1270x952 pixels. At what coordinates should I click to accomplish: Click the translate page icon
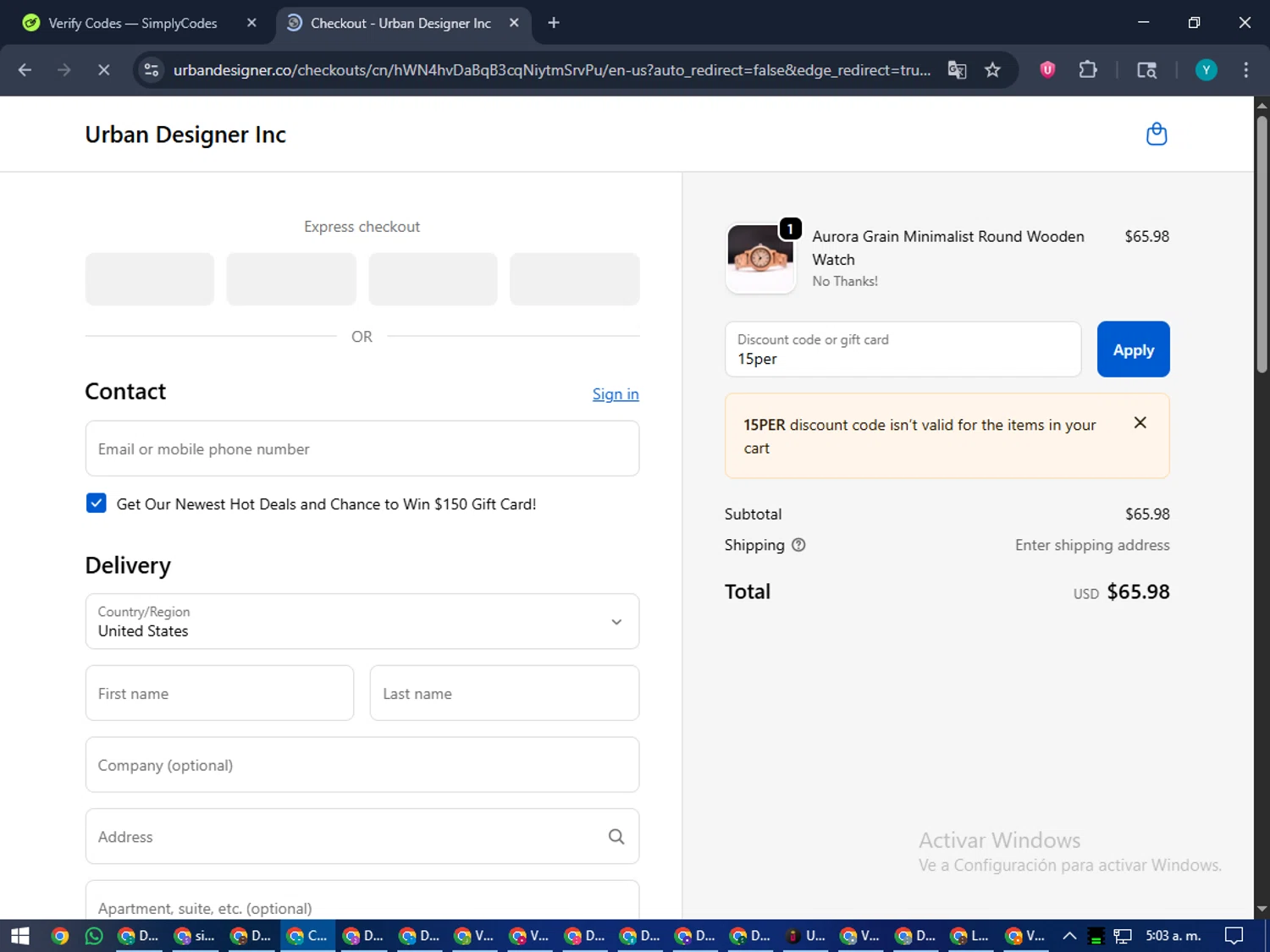tap(957, 69)
